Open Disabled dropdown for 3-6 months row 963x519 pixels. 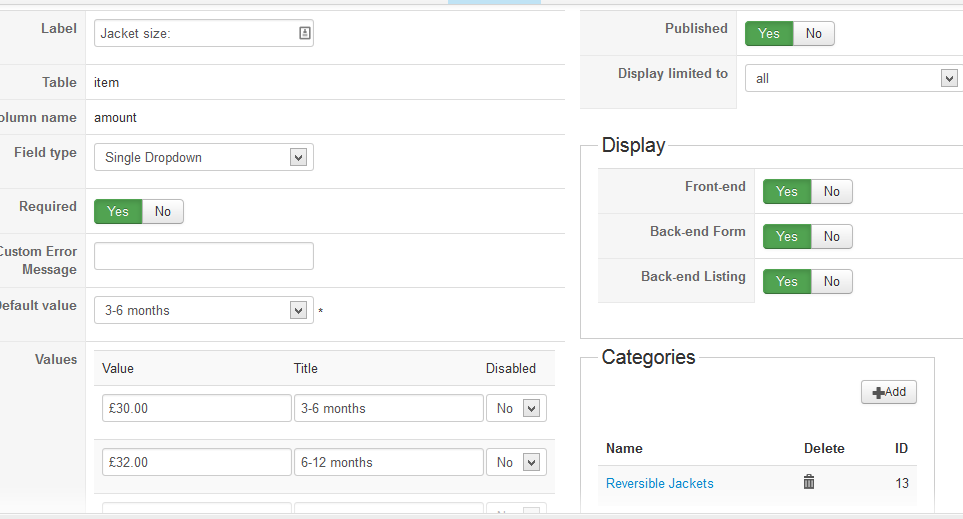[x=516, y=408]
